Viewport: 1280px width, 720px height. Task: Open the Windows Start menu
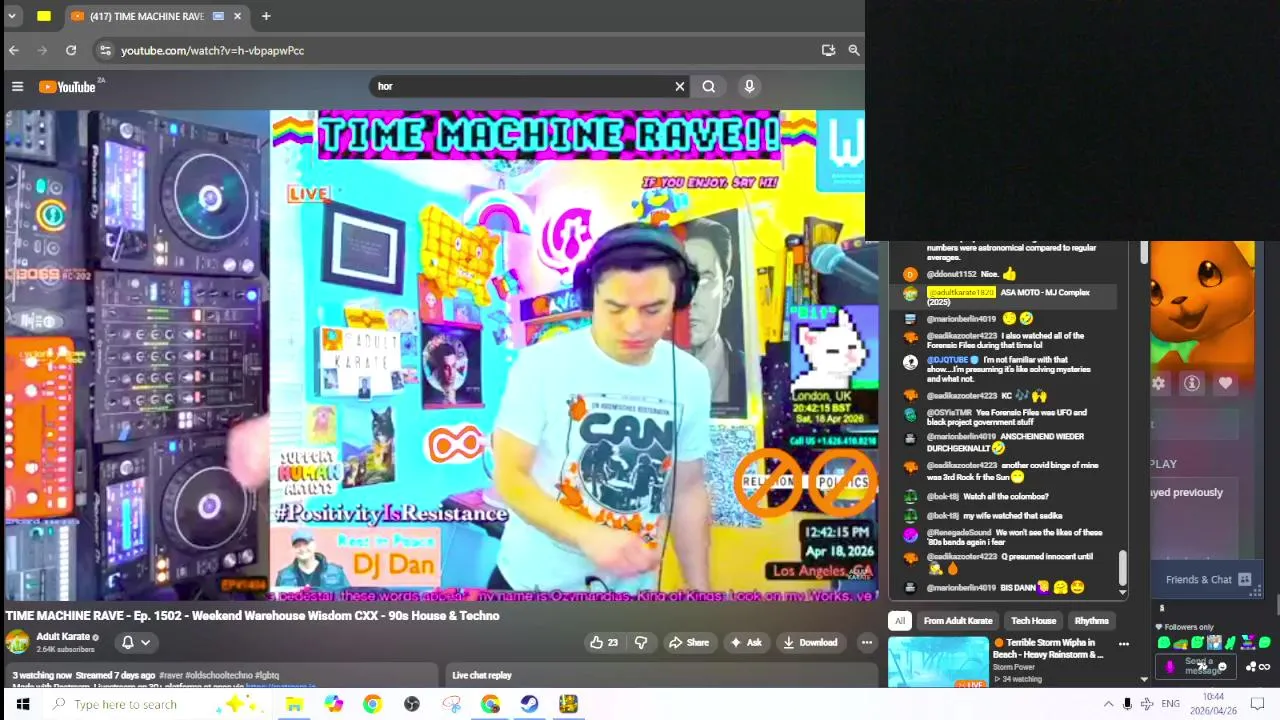point(23,704)
